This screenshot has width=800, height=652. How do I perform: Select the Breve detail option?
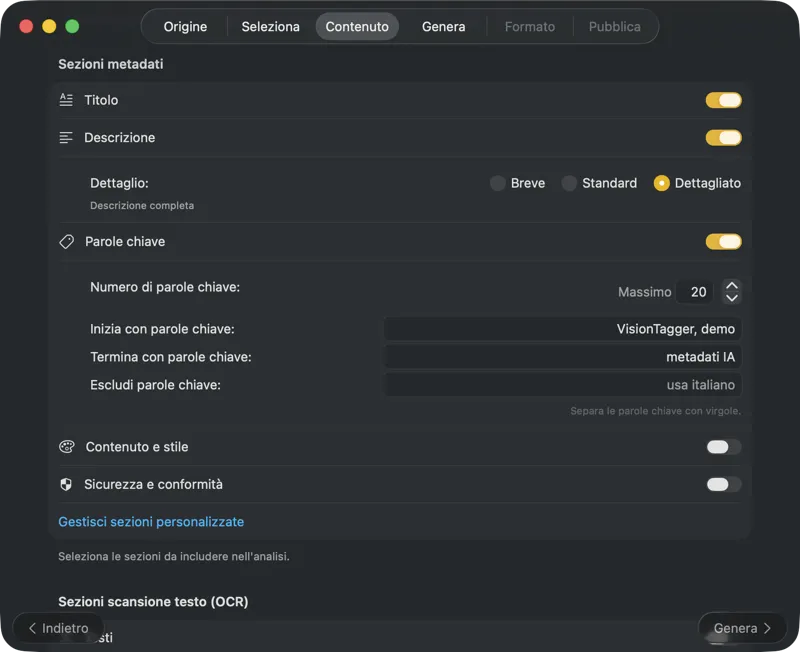click(x=498, y=183)
